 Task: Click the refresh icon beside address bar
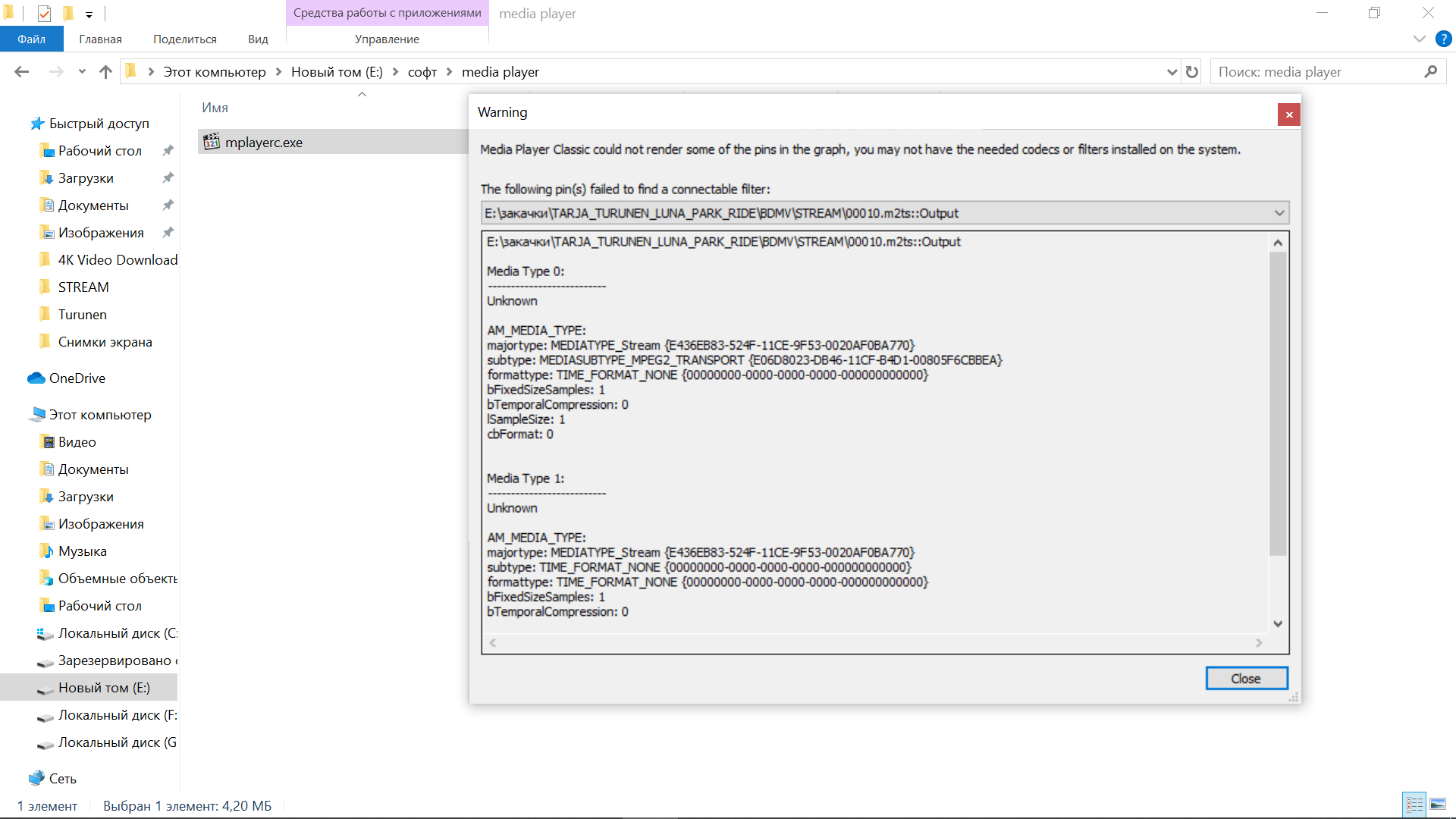(x=1192, y=72)
